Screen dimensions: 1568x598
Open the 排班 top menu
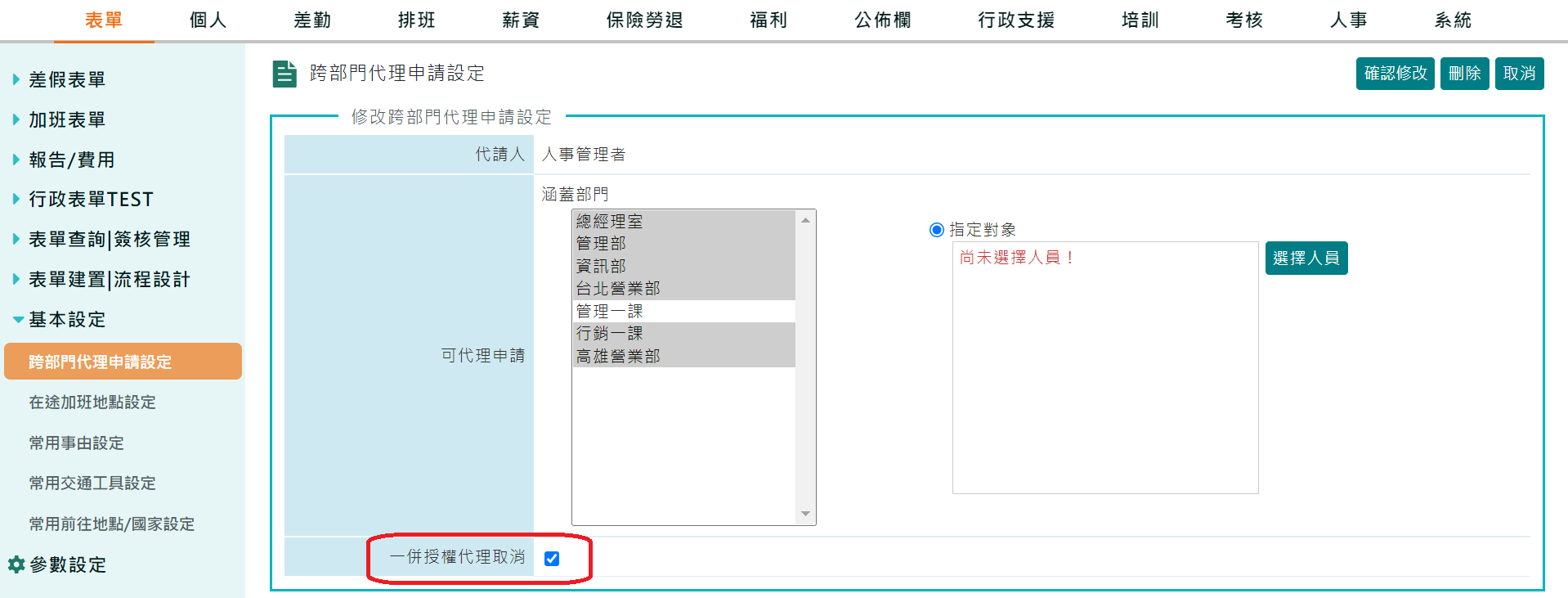coord(416,20)
